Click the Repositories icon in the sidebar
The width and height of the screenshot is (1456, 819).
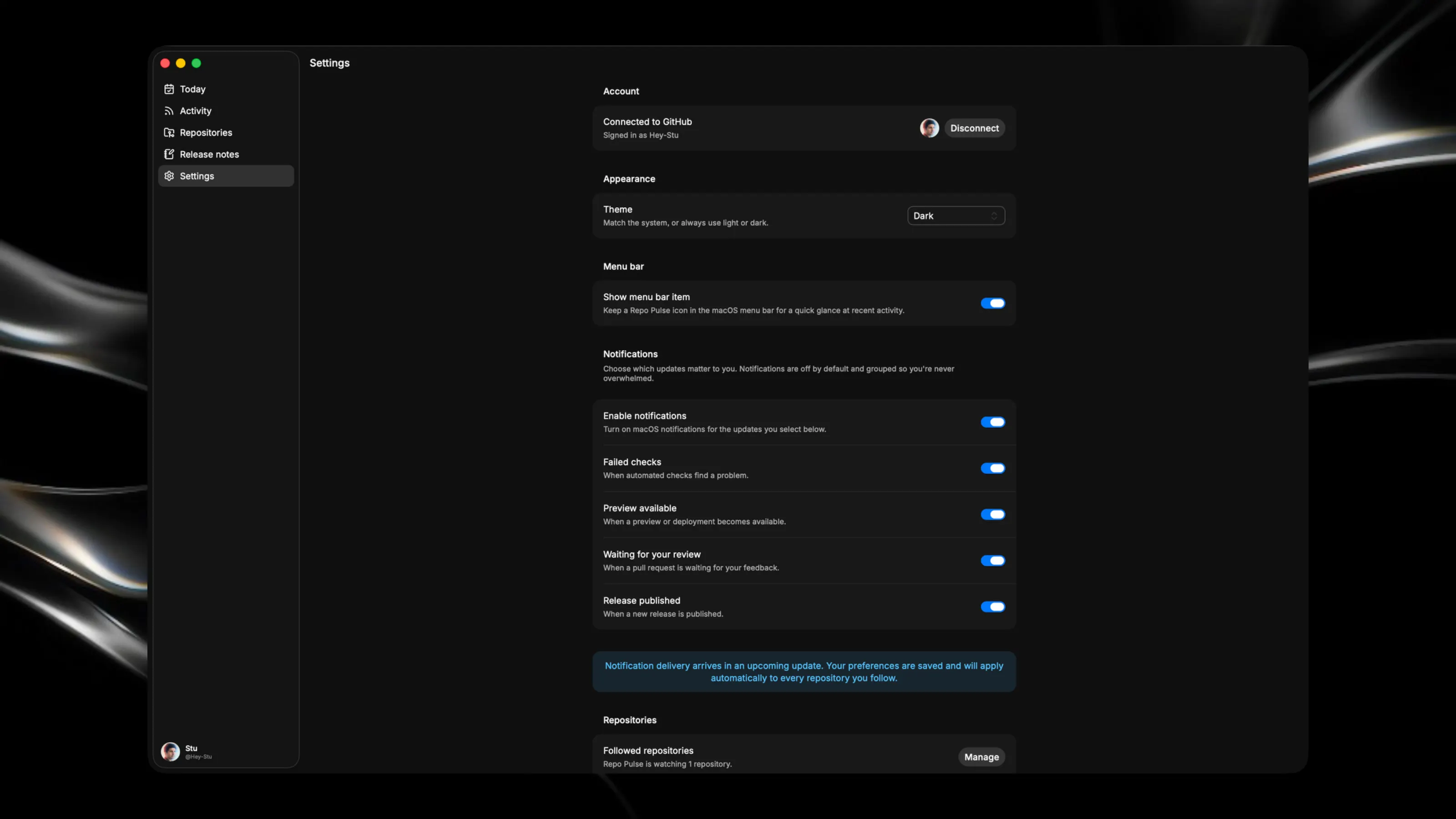[x=169, y=133]
